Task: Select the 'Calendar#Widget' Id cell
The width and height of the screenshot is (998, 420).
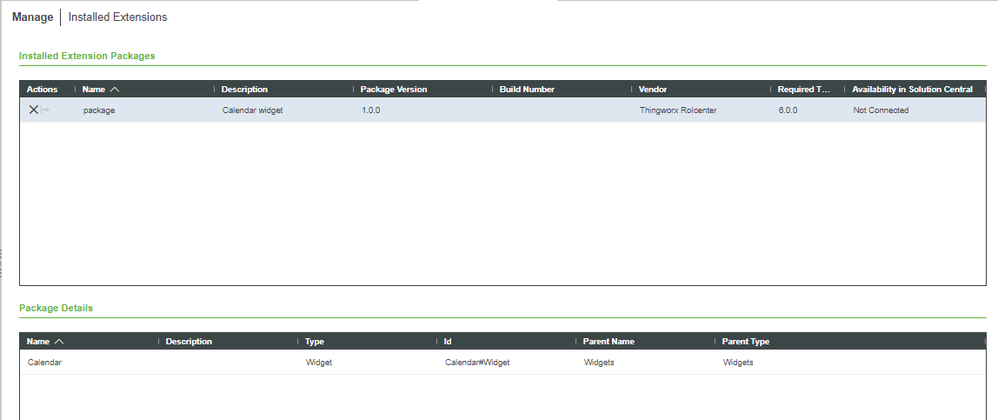Action: point(477,362)
